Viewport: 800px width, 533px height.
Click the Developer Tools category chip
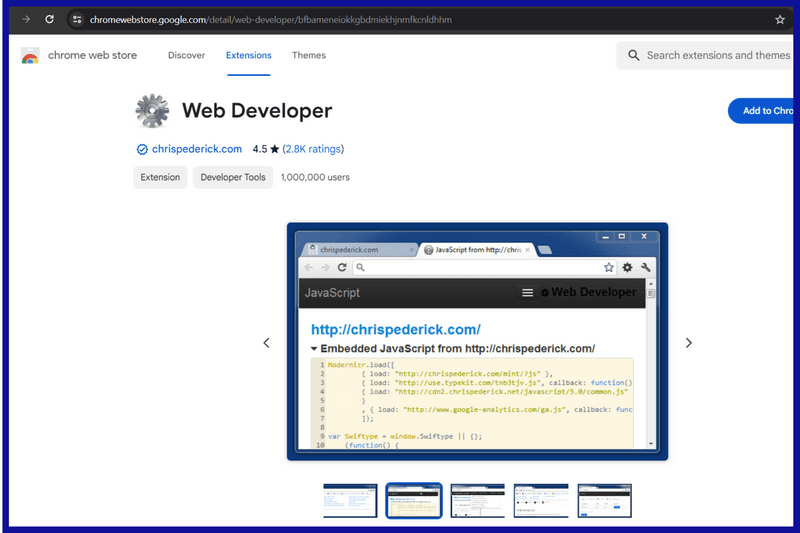pos(233,177)
